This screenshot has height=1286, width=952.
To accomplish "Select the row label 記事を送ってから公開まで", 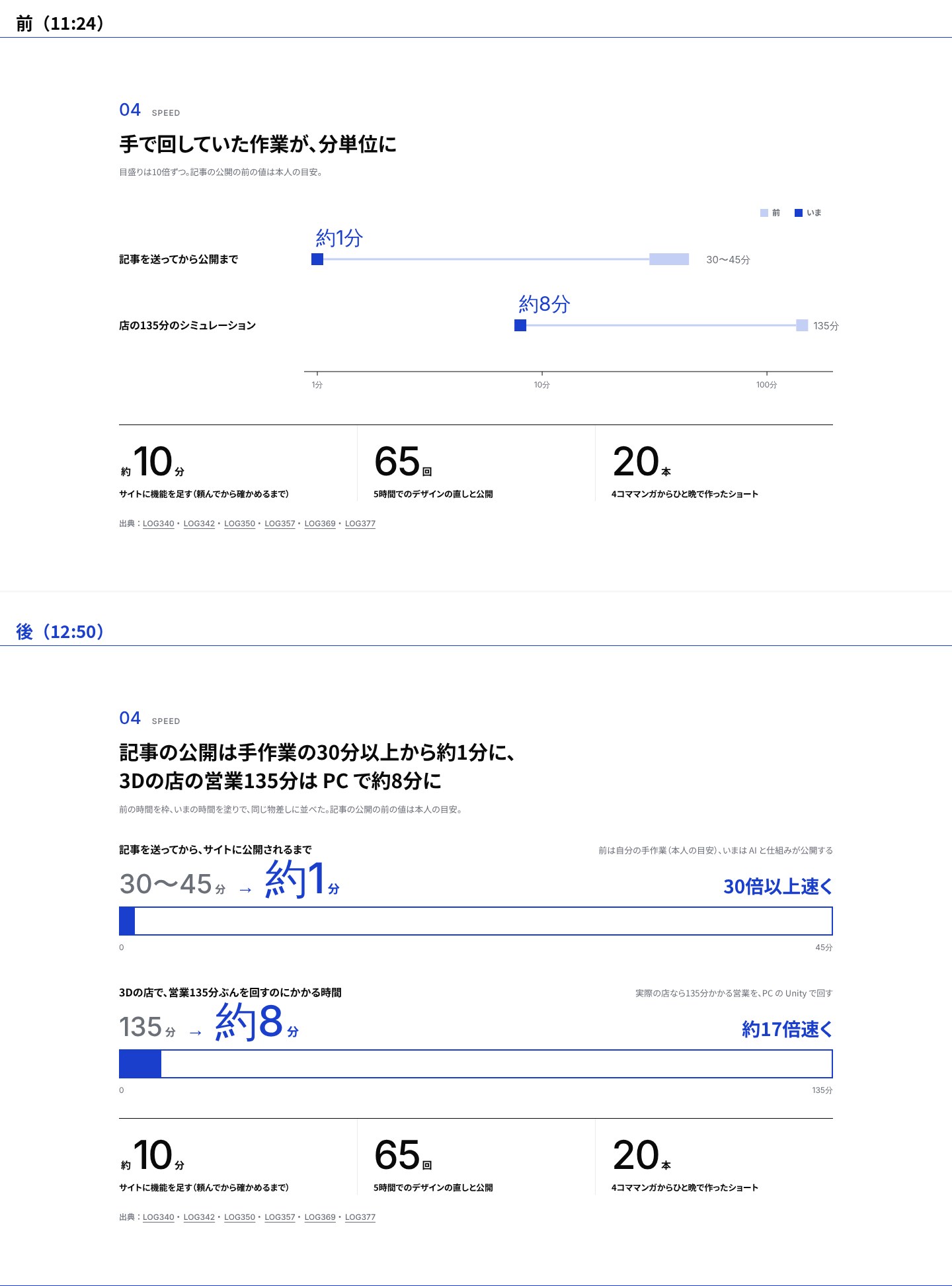I will point(178,259).
